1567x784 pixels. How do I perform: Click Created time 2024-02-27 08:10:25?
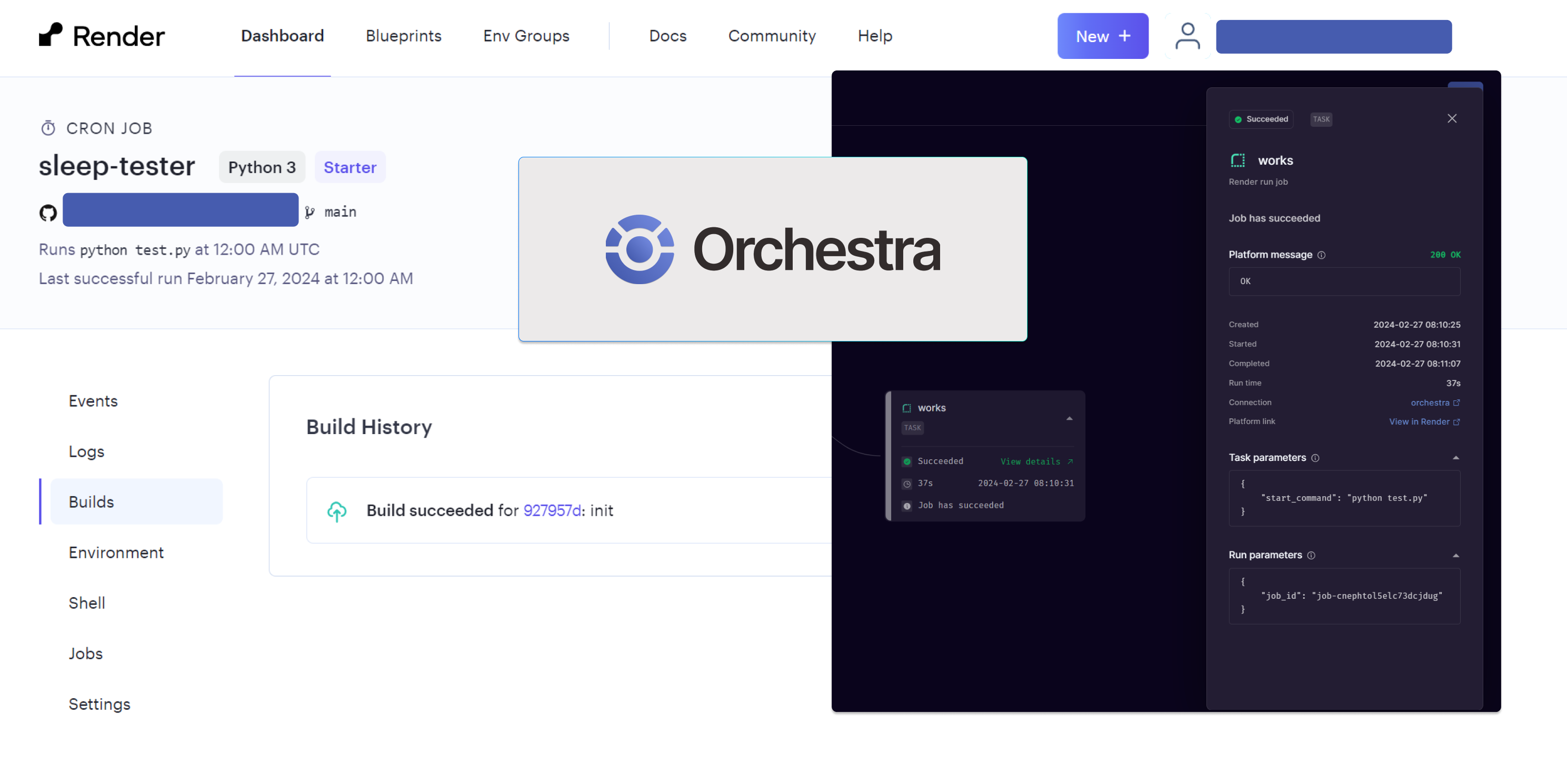pos(1417,325)
